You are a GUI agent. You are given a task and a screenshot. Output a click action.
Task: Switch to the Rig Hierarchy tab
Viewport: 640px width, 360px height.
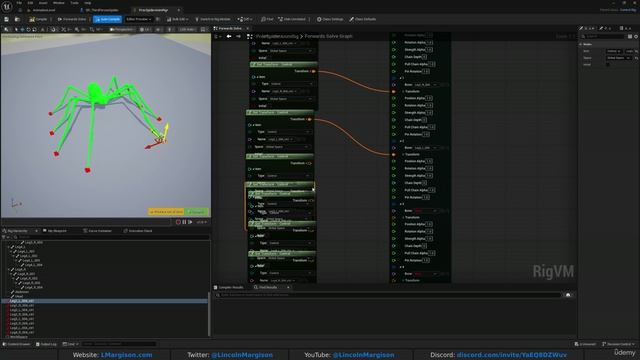coord(19,231)
